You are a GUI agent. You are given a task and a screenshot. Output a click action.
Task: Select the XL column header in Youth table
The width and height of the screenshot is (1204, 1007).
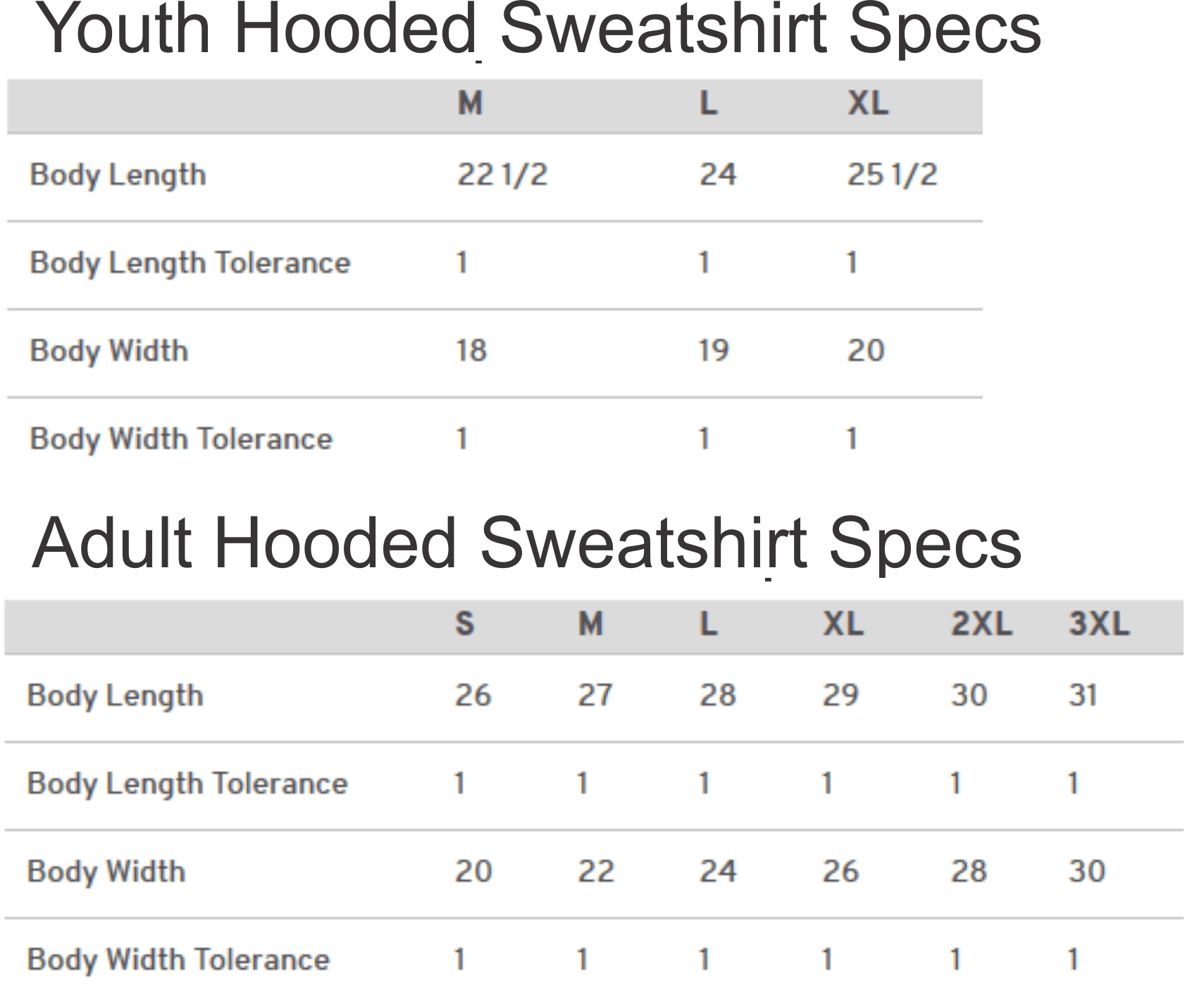867,104
